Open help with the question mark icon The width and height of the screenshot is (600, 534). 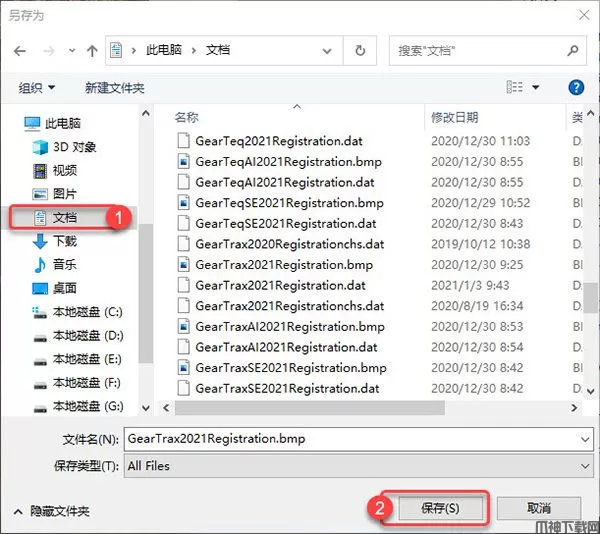pyautogui.click(x=576, y=88)
